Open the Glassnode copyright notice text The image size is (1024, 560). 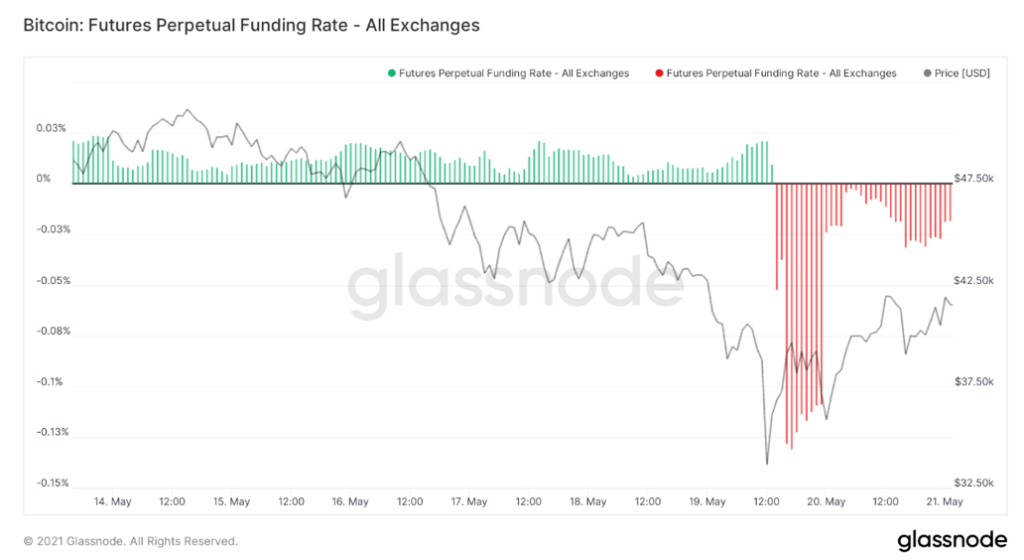coord(130,541)
